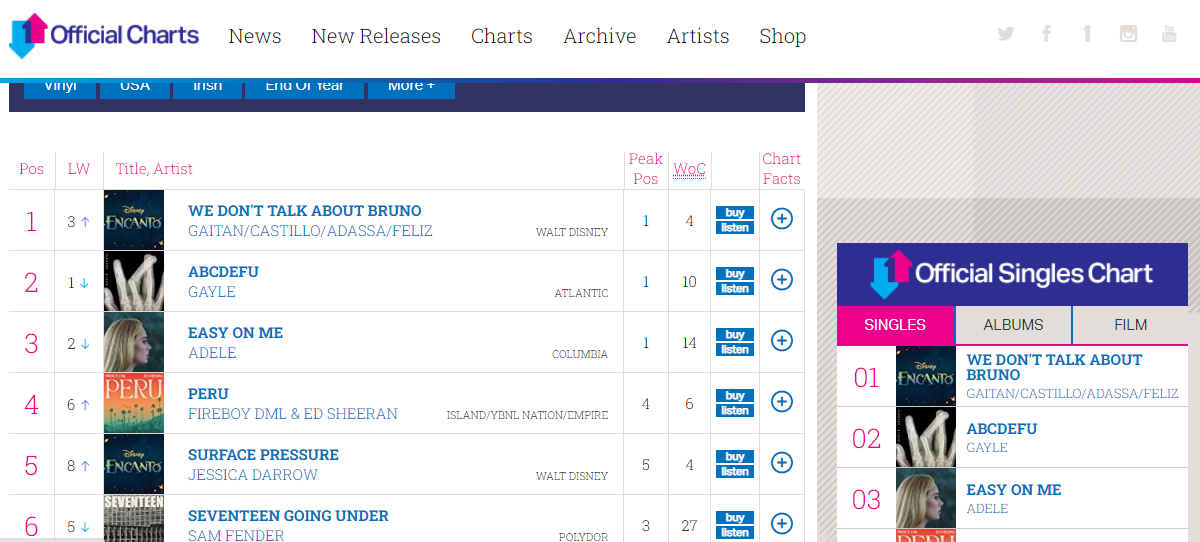This screenshot has height=542, width=1200.
Task: Expand chart facts for ABCDEFU
Action: pyautogui.click(x=782, y=280)
